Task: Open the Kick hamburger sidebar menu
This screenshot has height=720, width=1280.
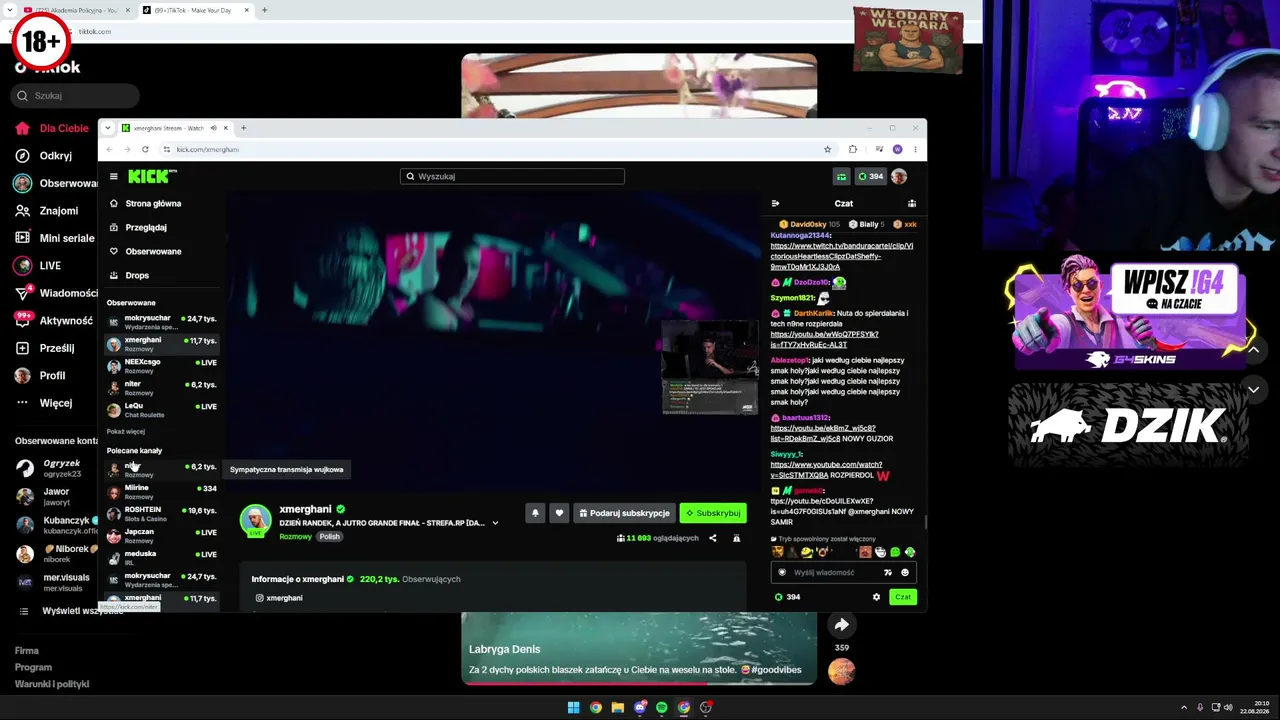Action: 113,176
